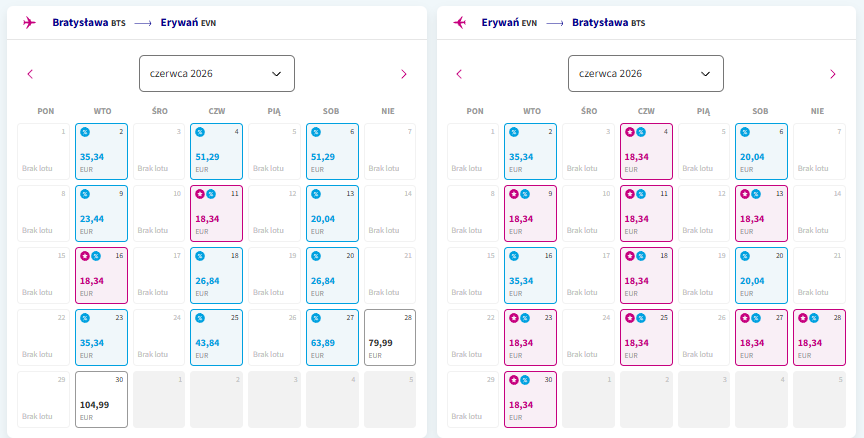Go to previous month in outbound calendar
The height and width of the screenshot is (438, 864).
tap(30, 74)
